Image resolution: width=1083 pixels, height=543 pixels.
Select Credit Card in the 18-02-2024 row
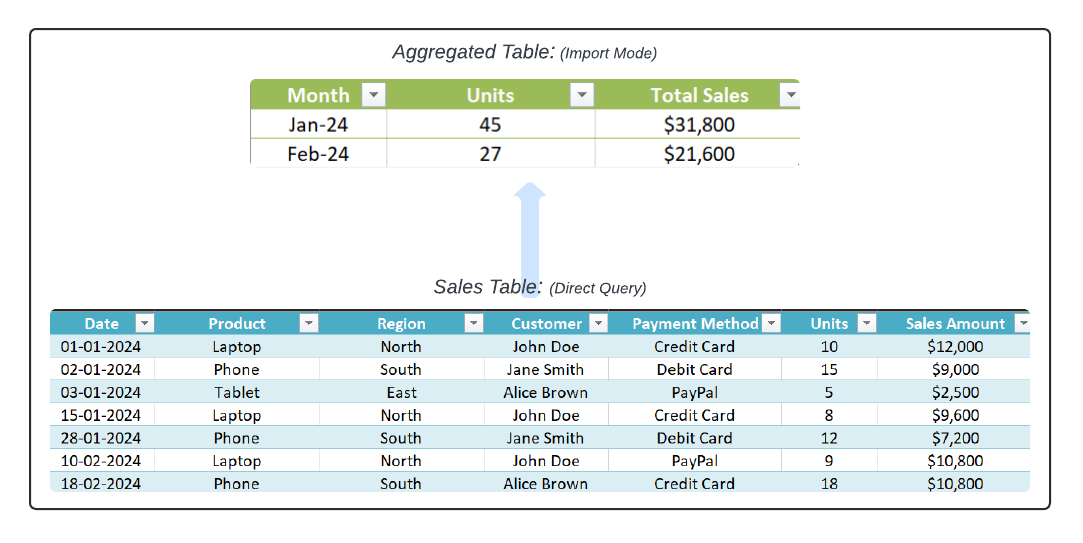pyautogui.click(x=695, y=483)
